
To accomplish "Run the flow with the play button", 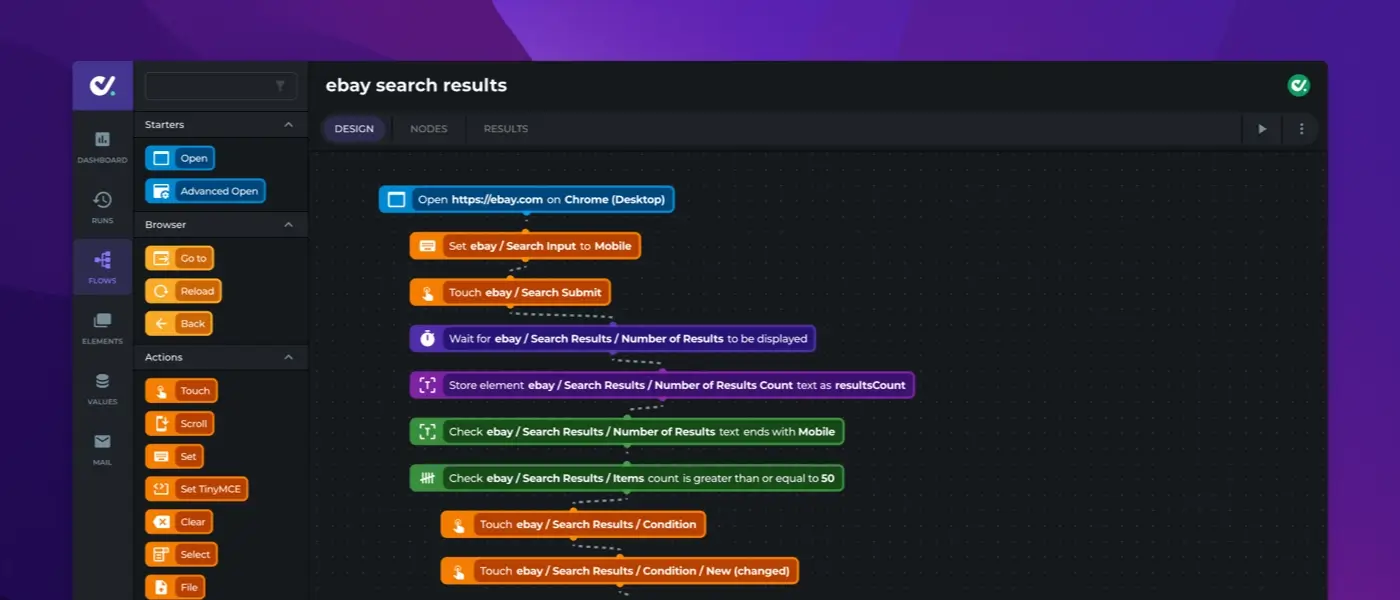I will 1262,129.
